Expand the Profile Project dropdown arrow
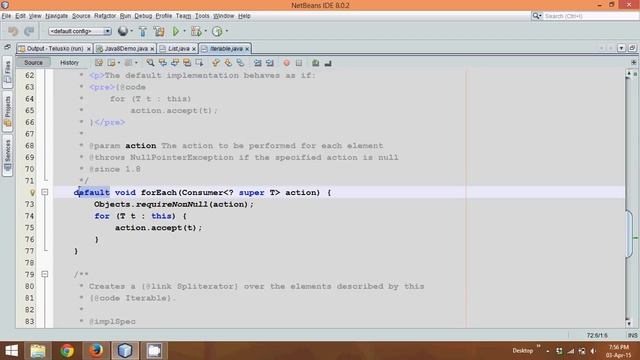 point(227,31)
